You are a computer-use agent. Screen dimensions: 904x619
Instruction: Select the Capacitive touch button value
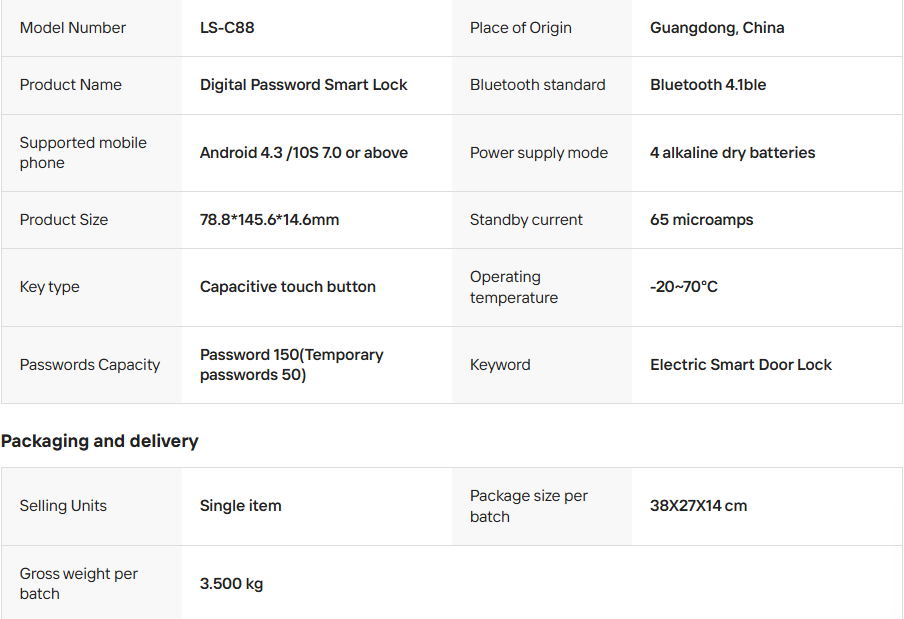pos(287,287)
